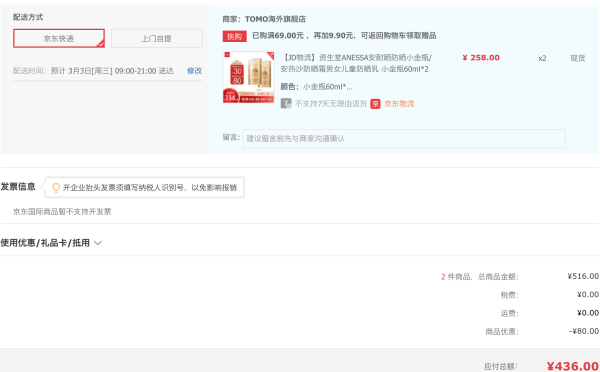
Task: Select 京东快递 delivery method
Action: 59,38
